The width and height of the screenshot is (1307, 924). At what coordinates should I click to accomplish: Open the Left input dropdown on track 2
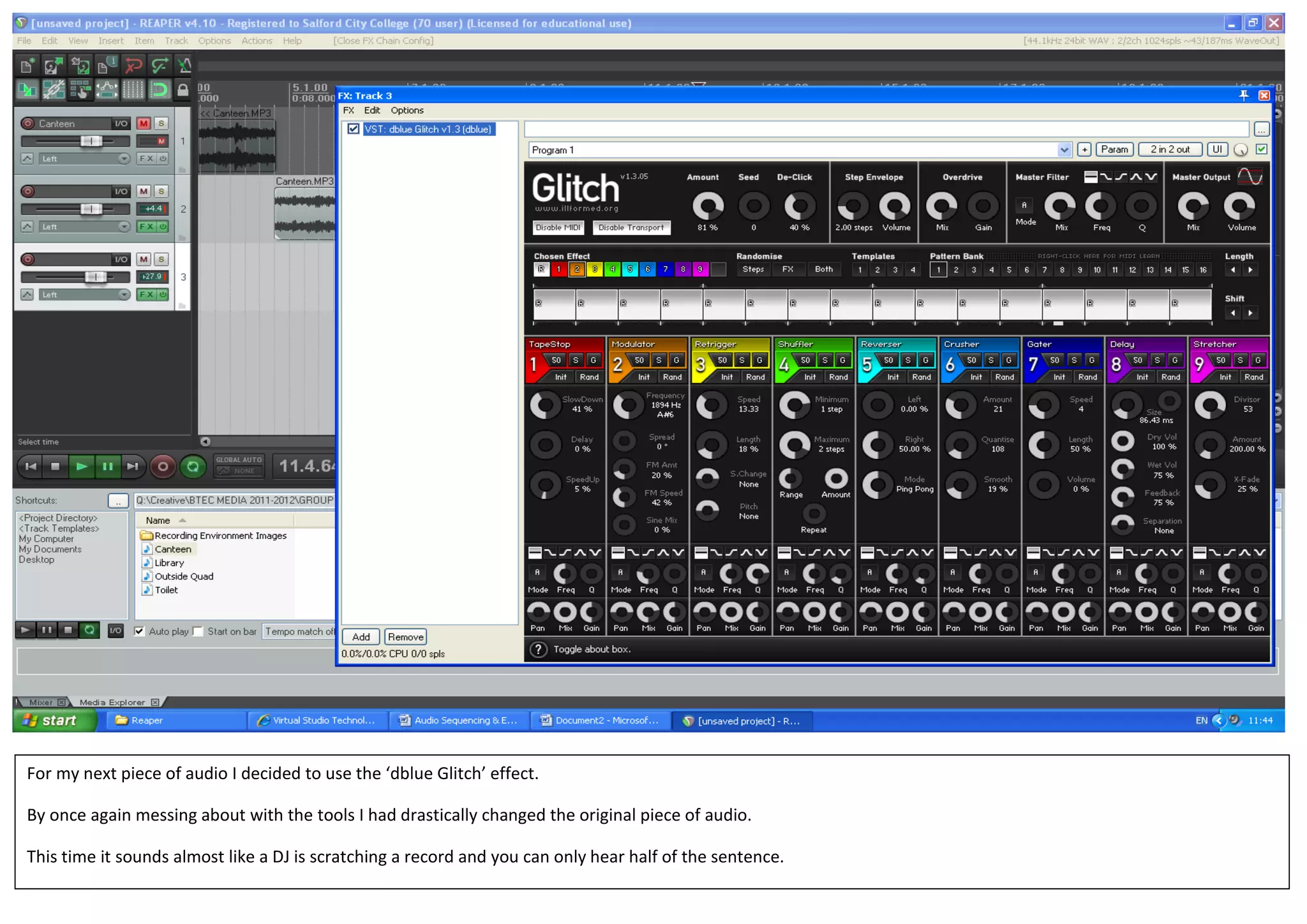[84, 227]
